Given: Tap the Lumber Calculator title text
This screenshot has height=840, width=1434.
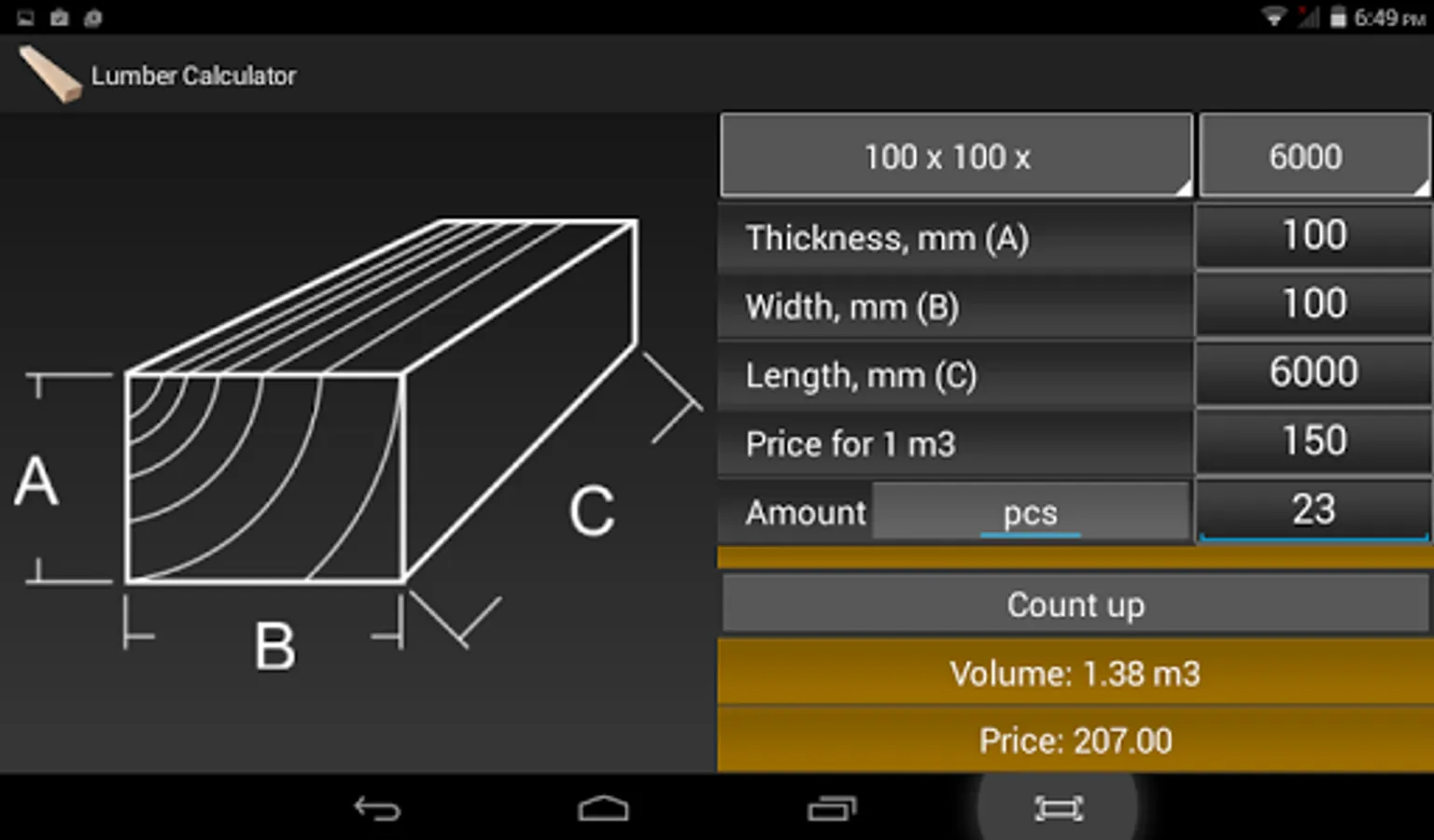Looking at the screenshot, I should coord(193,76).
